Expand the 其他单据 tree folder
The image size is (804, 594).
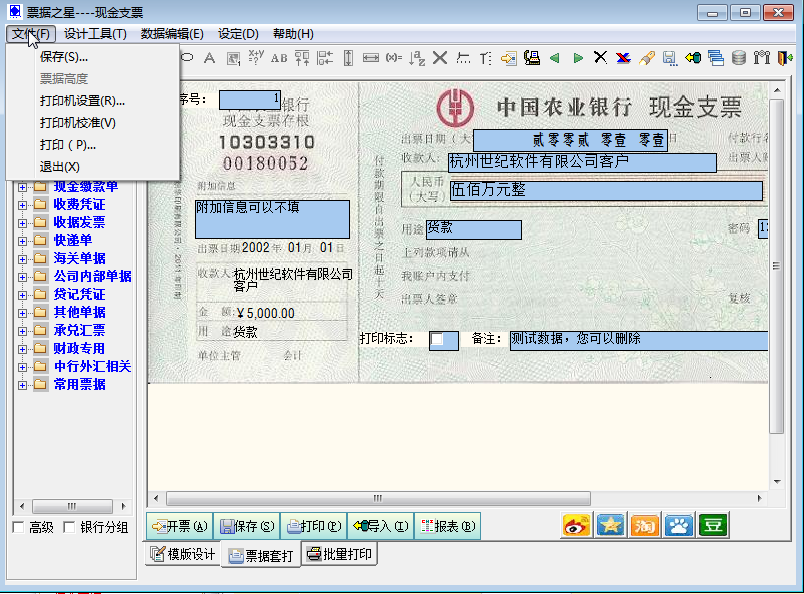22,313
